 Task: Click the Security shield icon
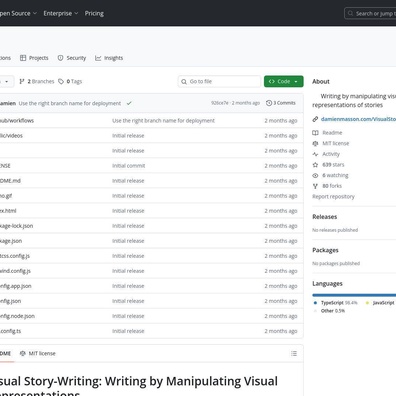coord(60,58)
